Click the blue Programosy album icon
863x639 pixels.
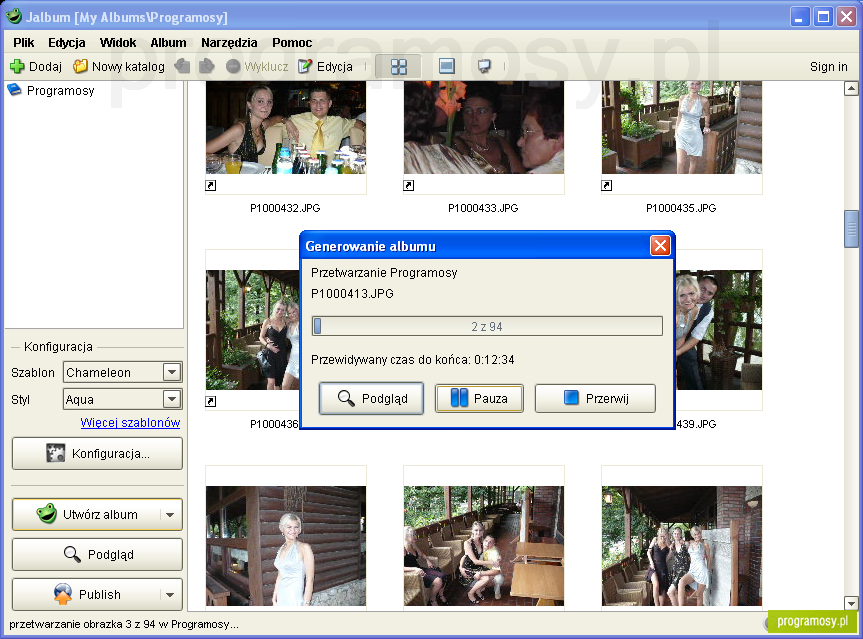[14, 90]
